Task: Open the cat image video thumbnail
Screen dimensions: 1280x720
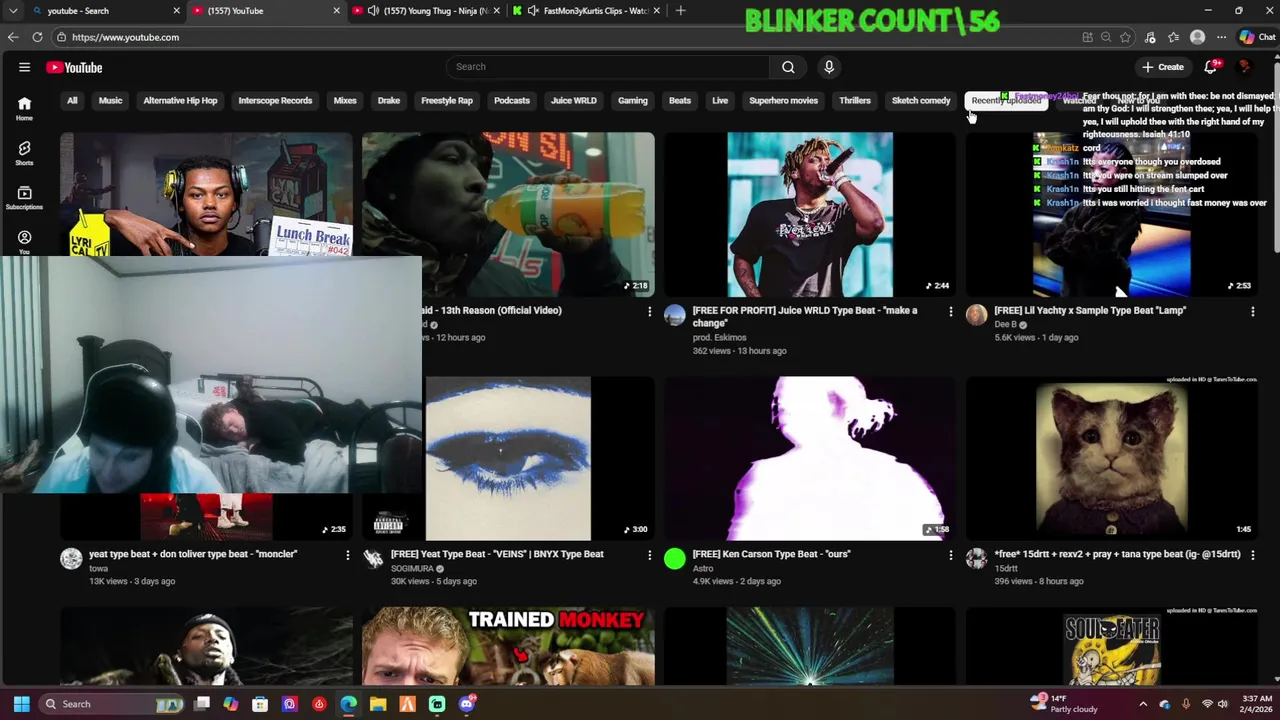Action: pyautogui.click(x=1111, y=459)
